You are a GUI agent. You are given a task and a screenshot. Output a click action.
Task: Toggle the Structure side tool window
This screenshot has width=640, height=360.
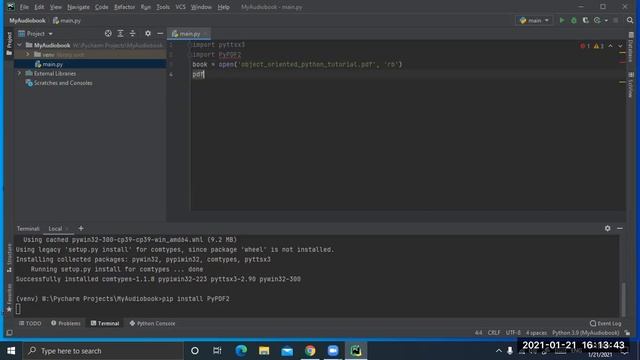pos(9,258)
